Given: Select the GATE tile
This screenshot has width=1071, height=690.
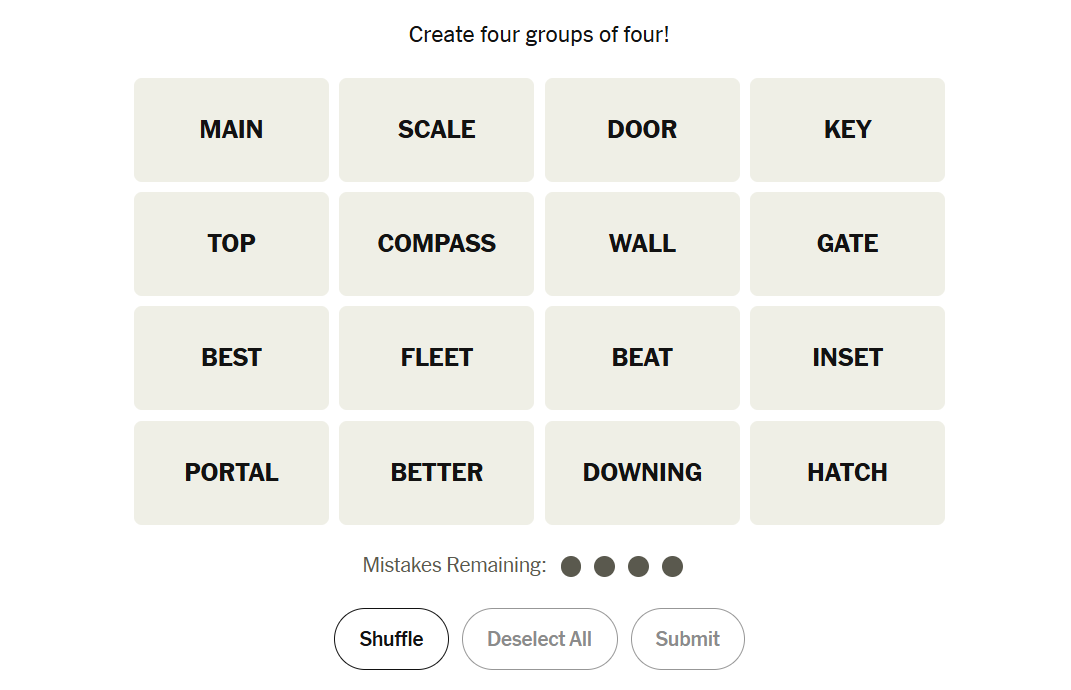Looking at the screenshot, I should point(847,244).
